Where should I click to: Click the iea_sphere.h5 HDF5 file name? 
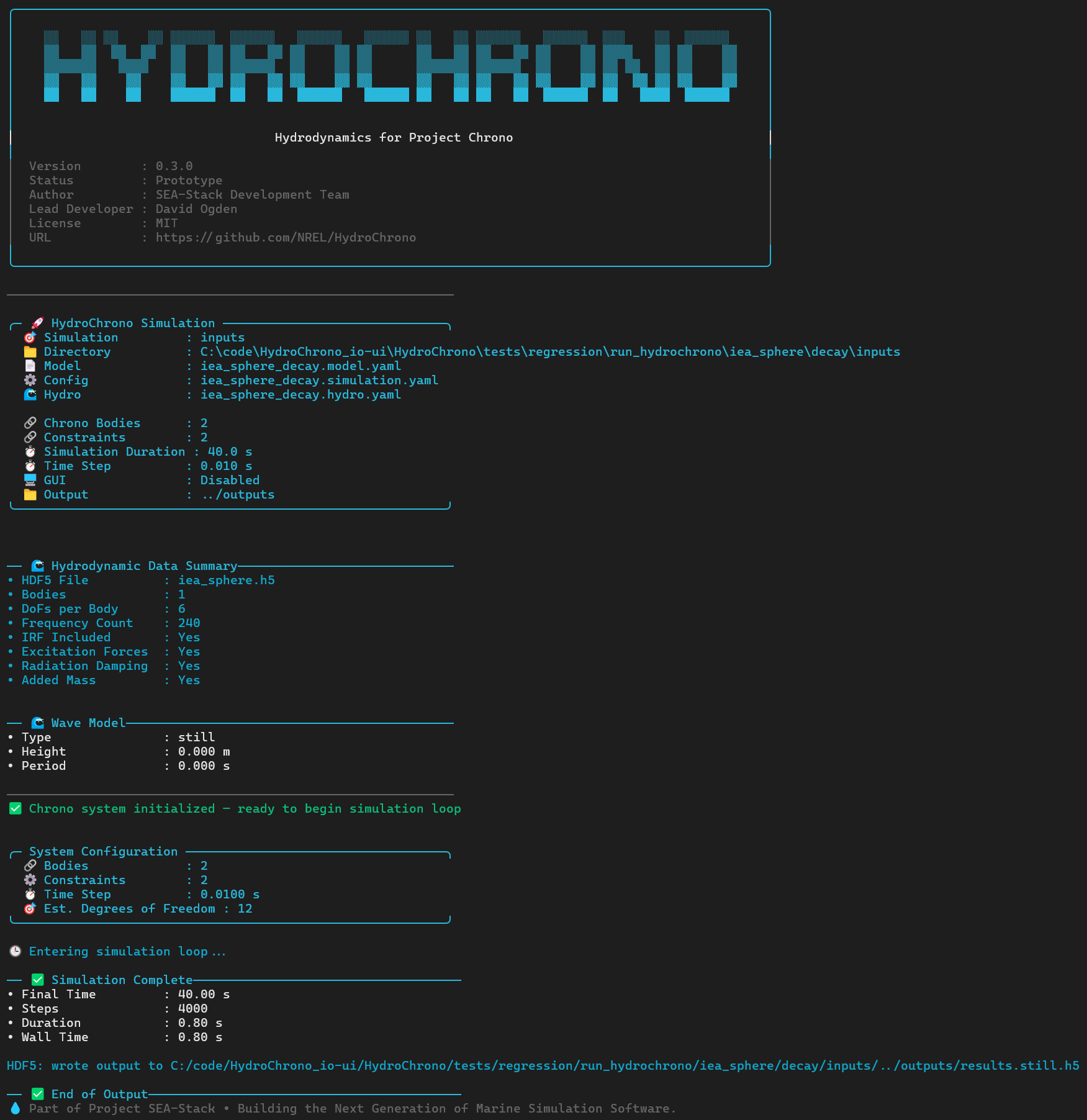226,580
